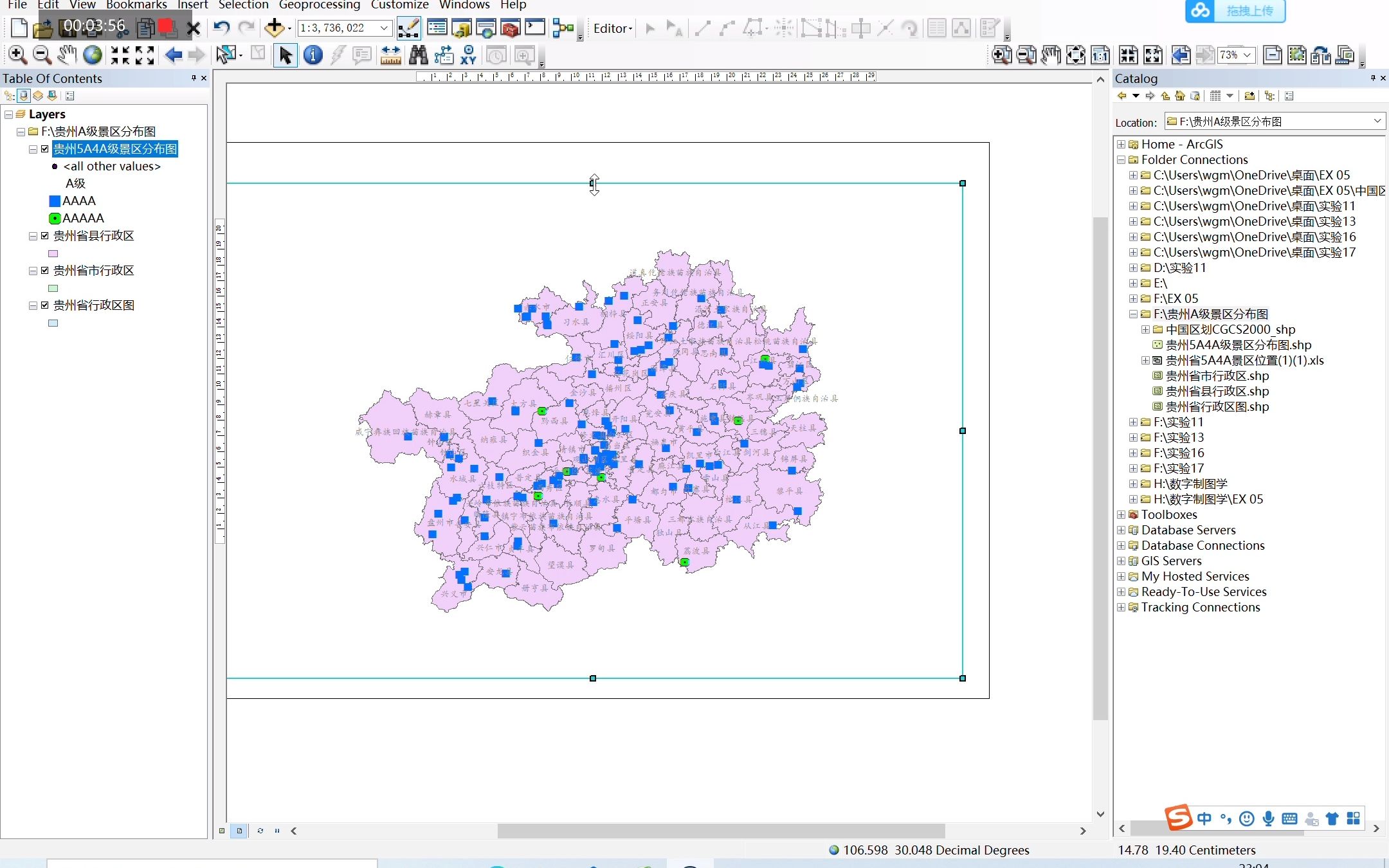Expand the Toolboxes node in Catalog
The width and height of the screenshot is (1389, 868).
tap(1121, 514)
